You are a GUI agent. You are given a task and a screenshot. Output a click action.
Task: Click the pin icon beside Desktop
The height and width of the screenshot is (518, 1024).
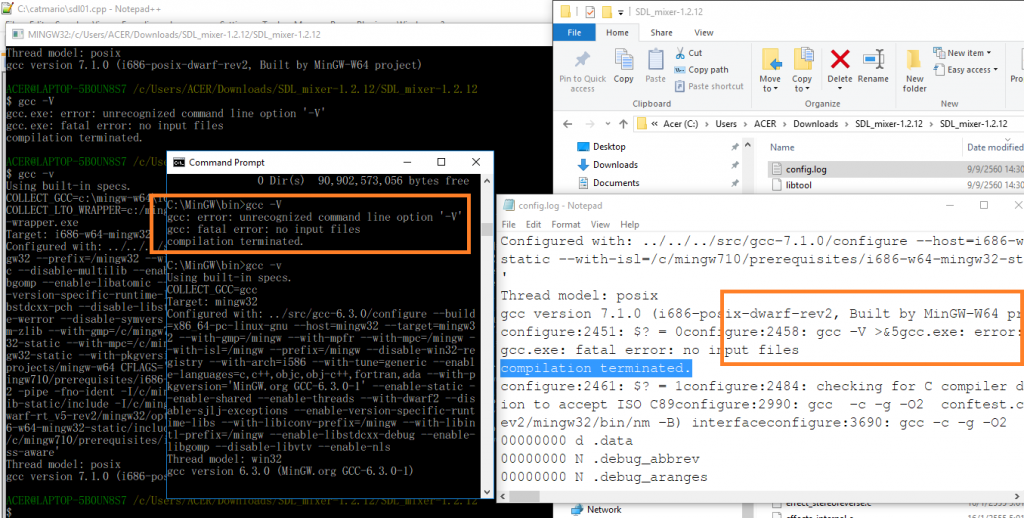pos(734,147)
